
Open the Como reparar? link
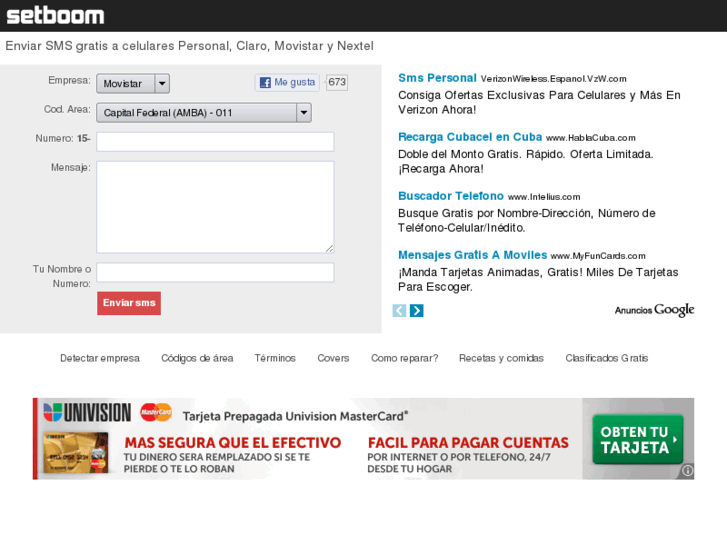click(x=404, y=358)
